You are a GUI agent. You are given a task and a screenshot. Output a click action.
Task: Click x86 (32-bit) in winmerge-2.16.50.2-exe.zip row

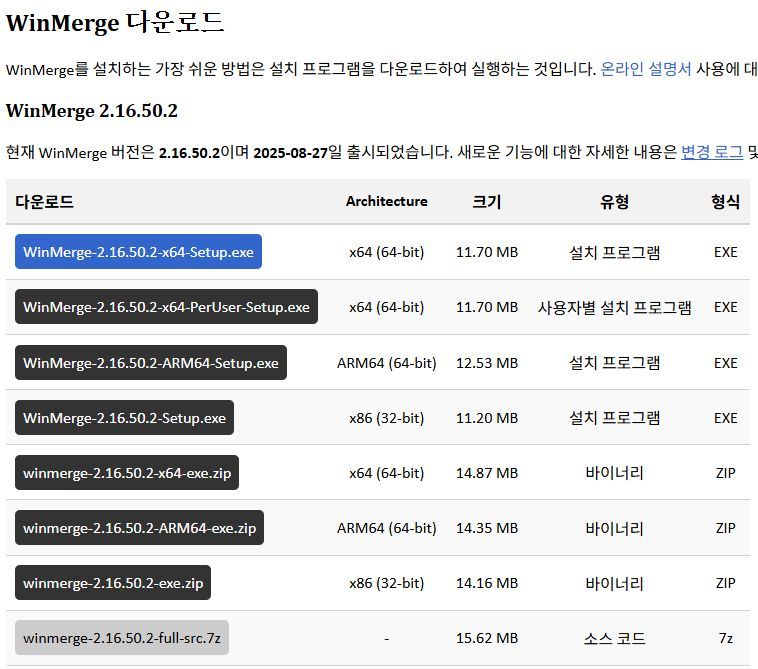[x=387, y=583]
